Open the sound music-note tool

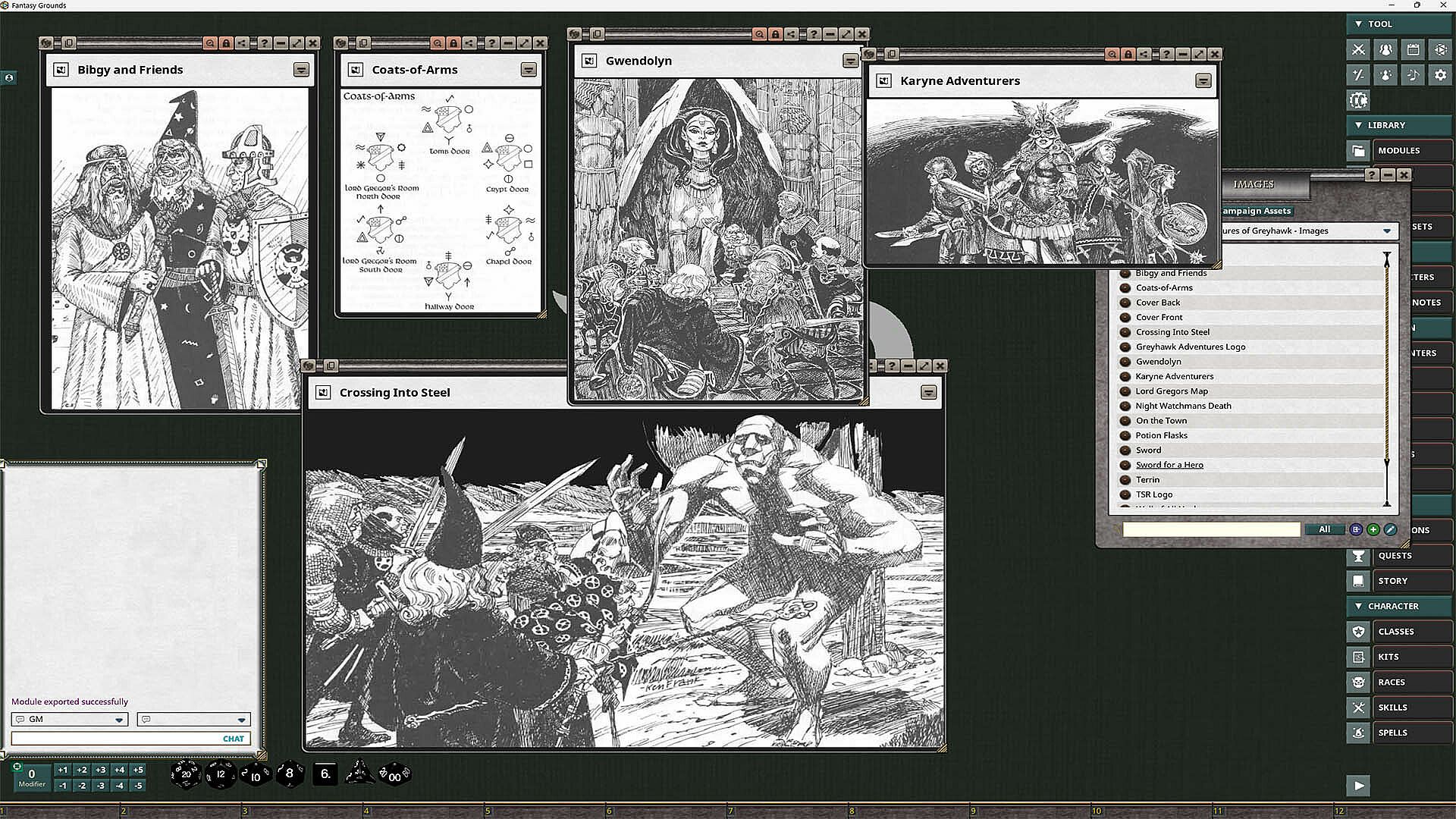point(1413,75)
